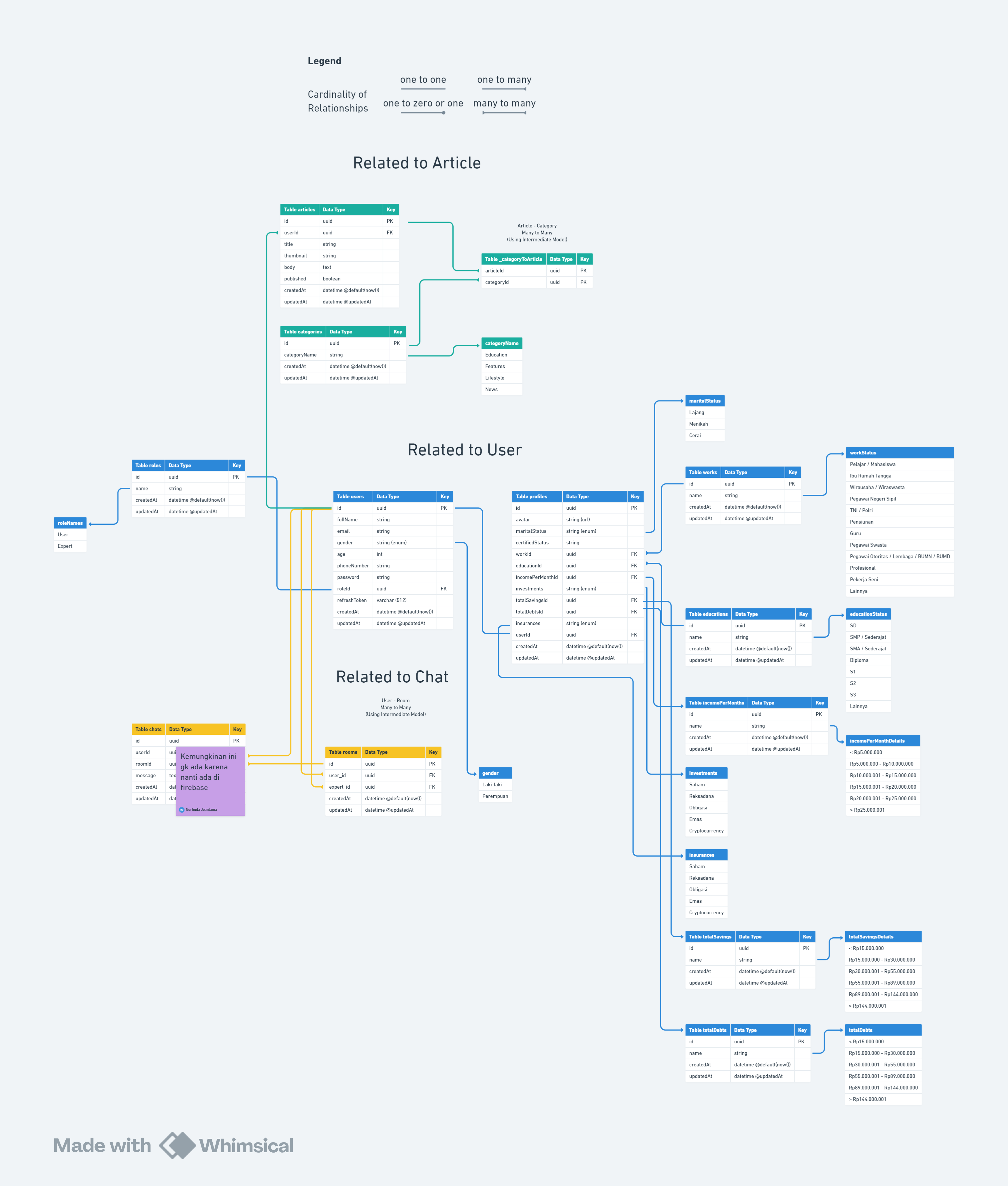Image resolution: width=1008 pixels, height=1186 pixels.
Task: Select the 'one to many' legend label
Action: click(504, 80)
